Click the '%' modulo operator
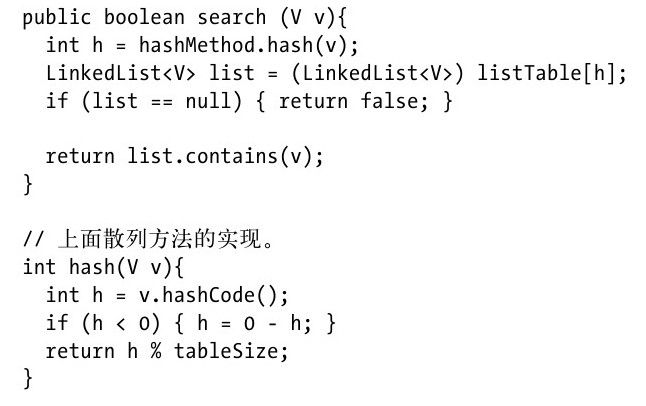Image resolution: width=646 pixels, height=406 pixels. tap(156, 351)
